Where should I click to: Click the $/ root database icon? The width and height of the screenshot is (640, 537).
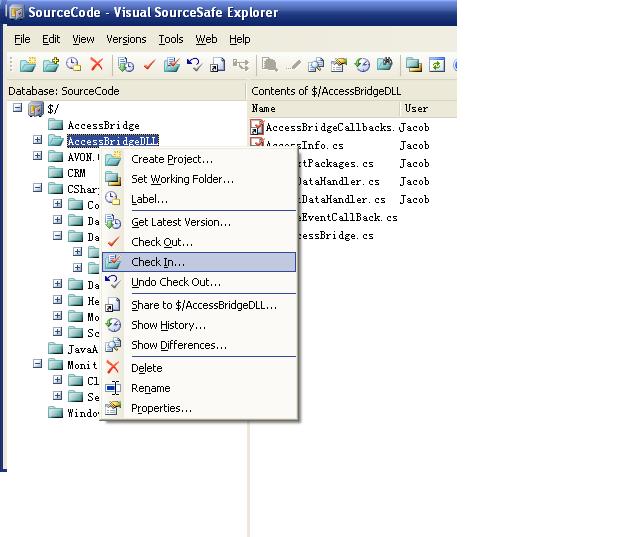(x=36, y=109)
